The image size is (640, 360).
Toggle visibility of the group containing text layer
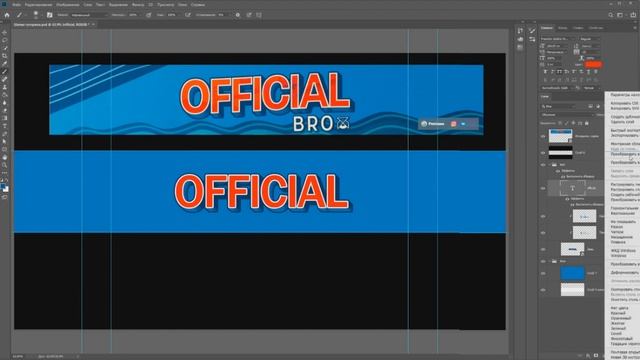coord(543,165)
